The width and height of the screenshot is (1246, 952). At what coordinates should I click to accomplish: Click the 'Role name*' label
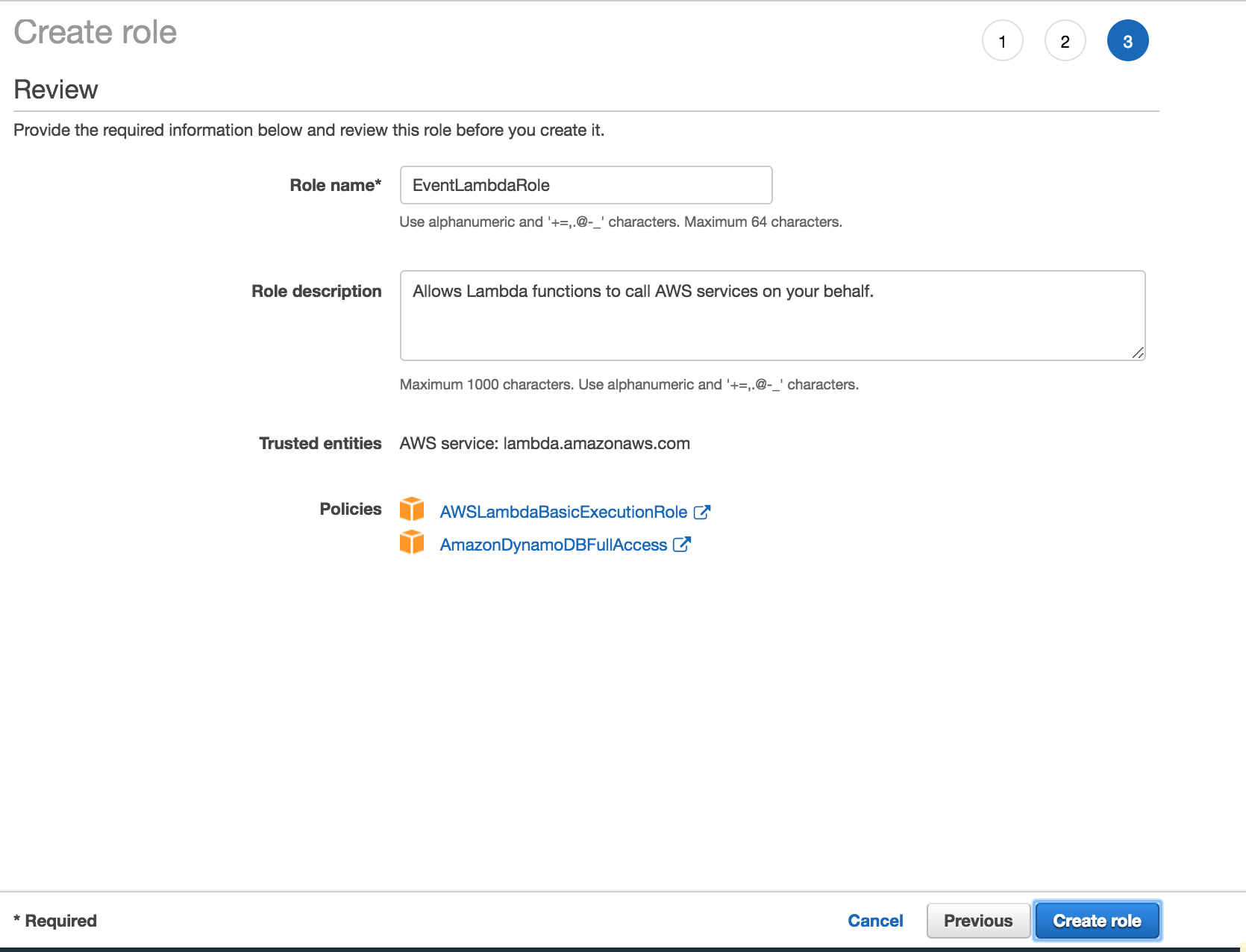[x=336, y=185]
